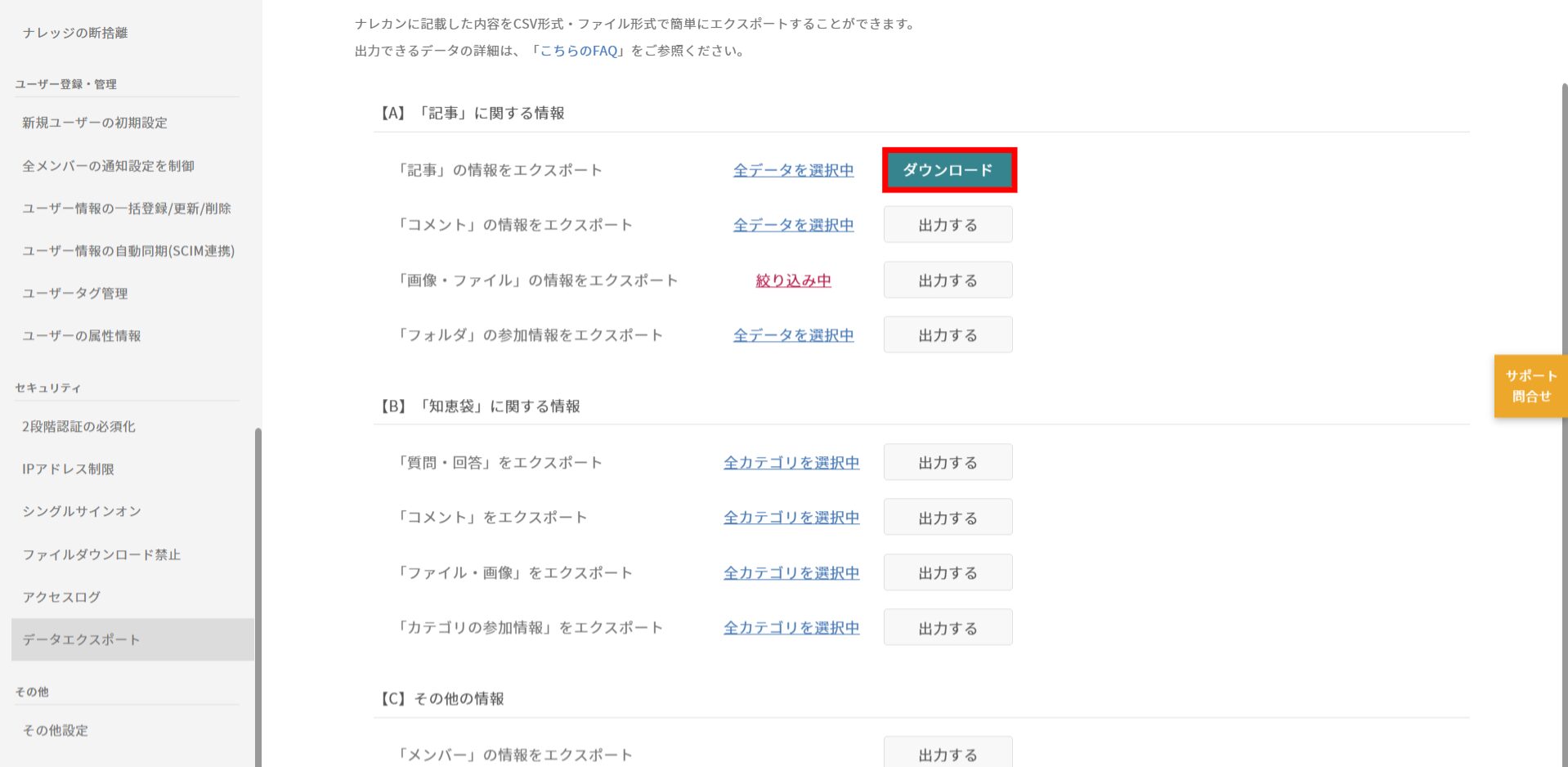
Task: Click 出力する for 「質問・回答」をエクスポート
Action: point(948,463)
